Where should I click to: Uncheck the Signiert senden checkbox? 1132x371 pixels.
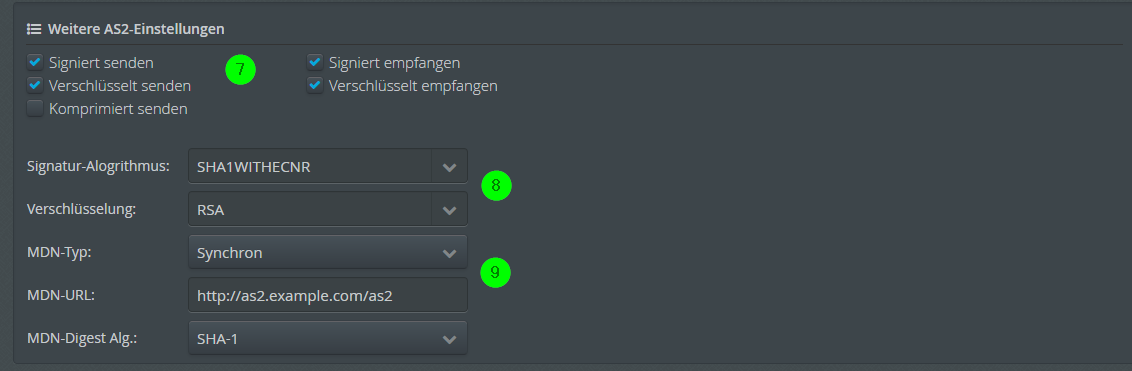tap(35, 62)
